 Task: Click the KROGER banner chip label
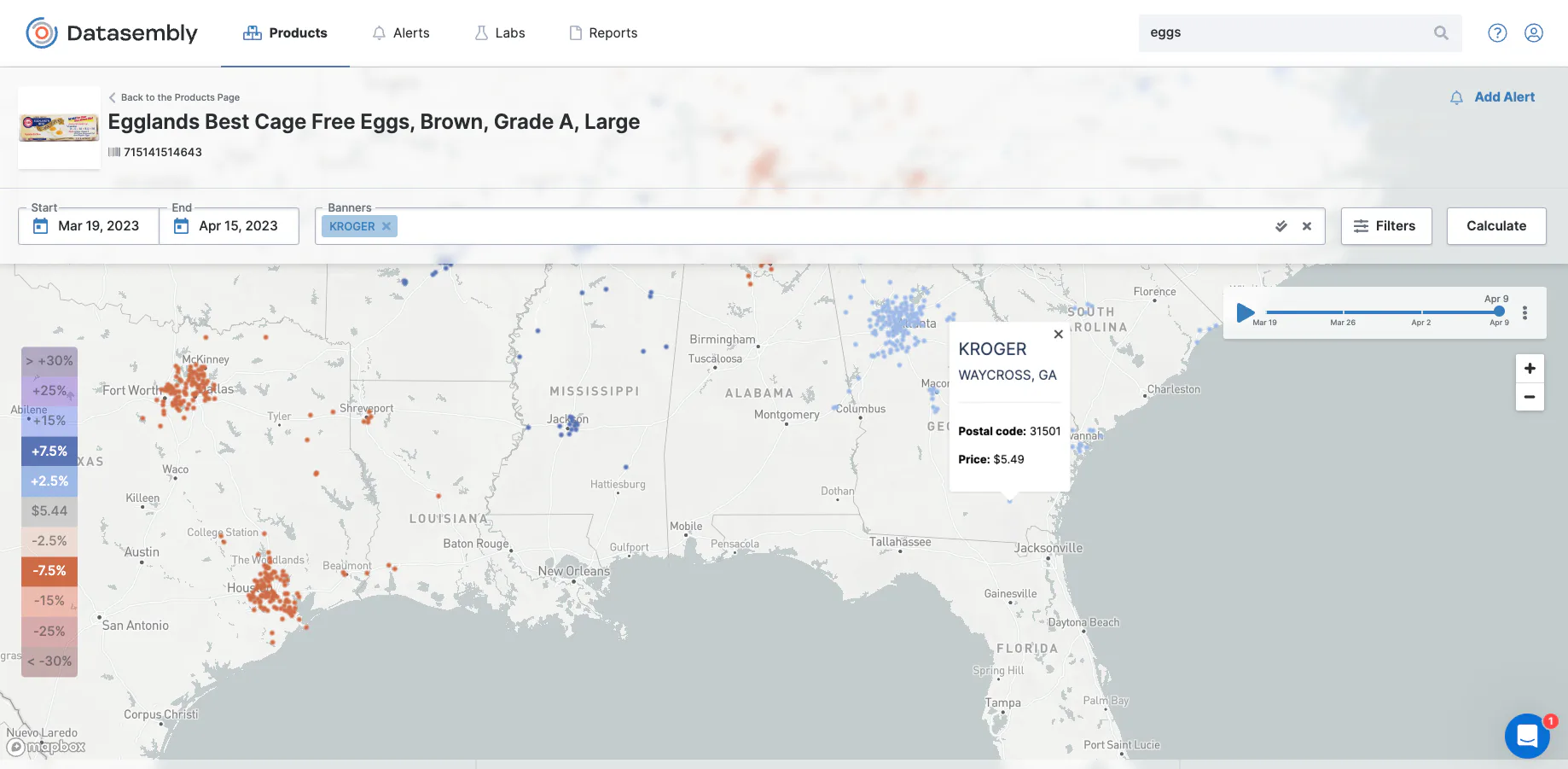tap(352, 226)
